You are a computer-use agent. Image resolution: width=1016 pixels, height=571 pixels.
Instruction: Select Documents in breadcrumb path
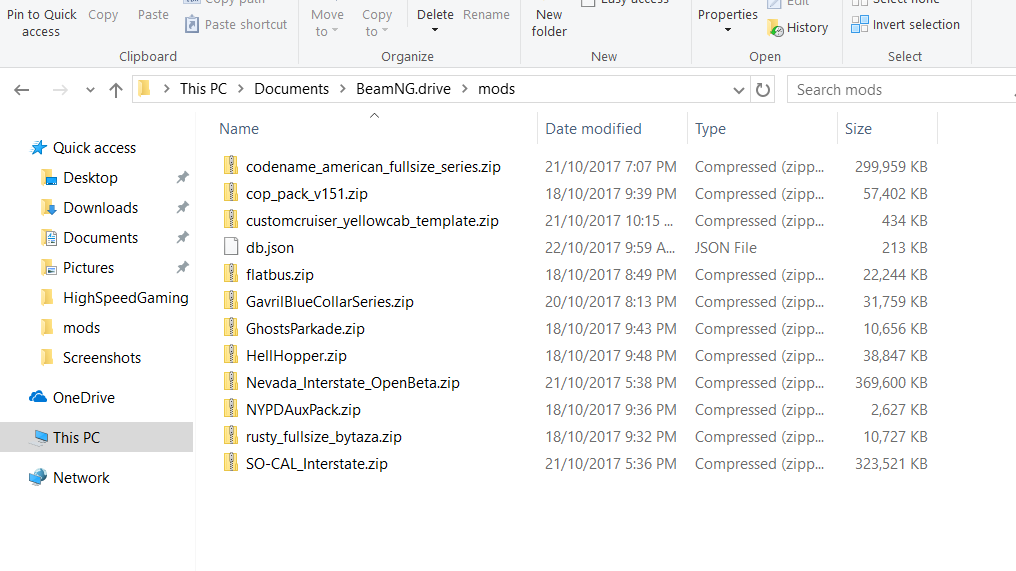click(x=292, y=89)
